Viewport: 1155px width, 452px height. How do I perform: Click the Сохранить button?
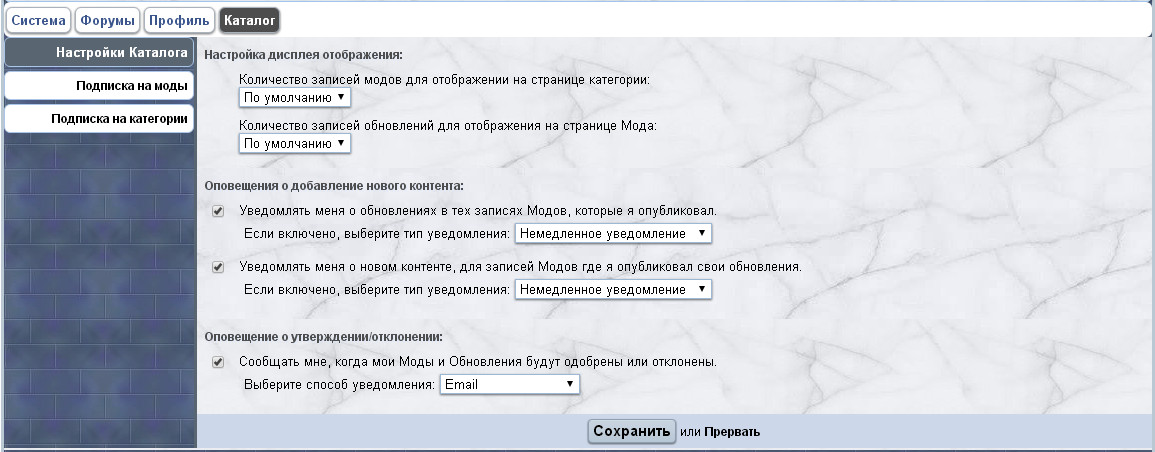click(631, 431)
